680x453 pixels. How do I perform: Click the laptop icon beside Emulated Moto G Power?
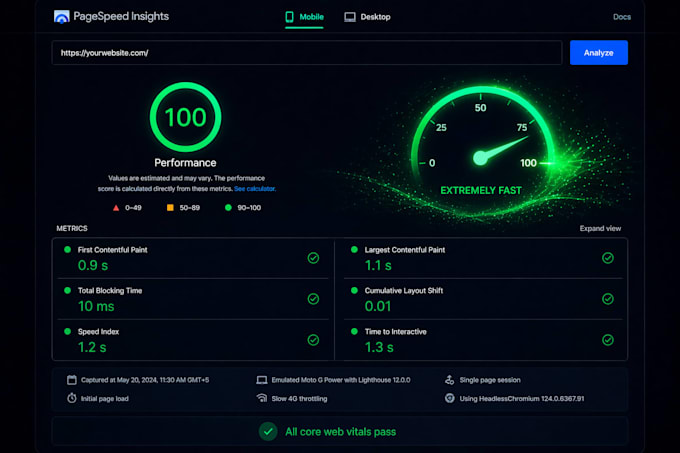click(262, 380)
